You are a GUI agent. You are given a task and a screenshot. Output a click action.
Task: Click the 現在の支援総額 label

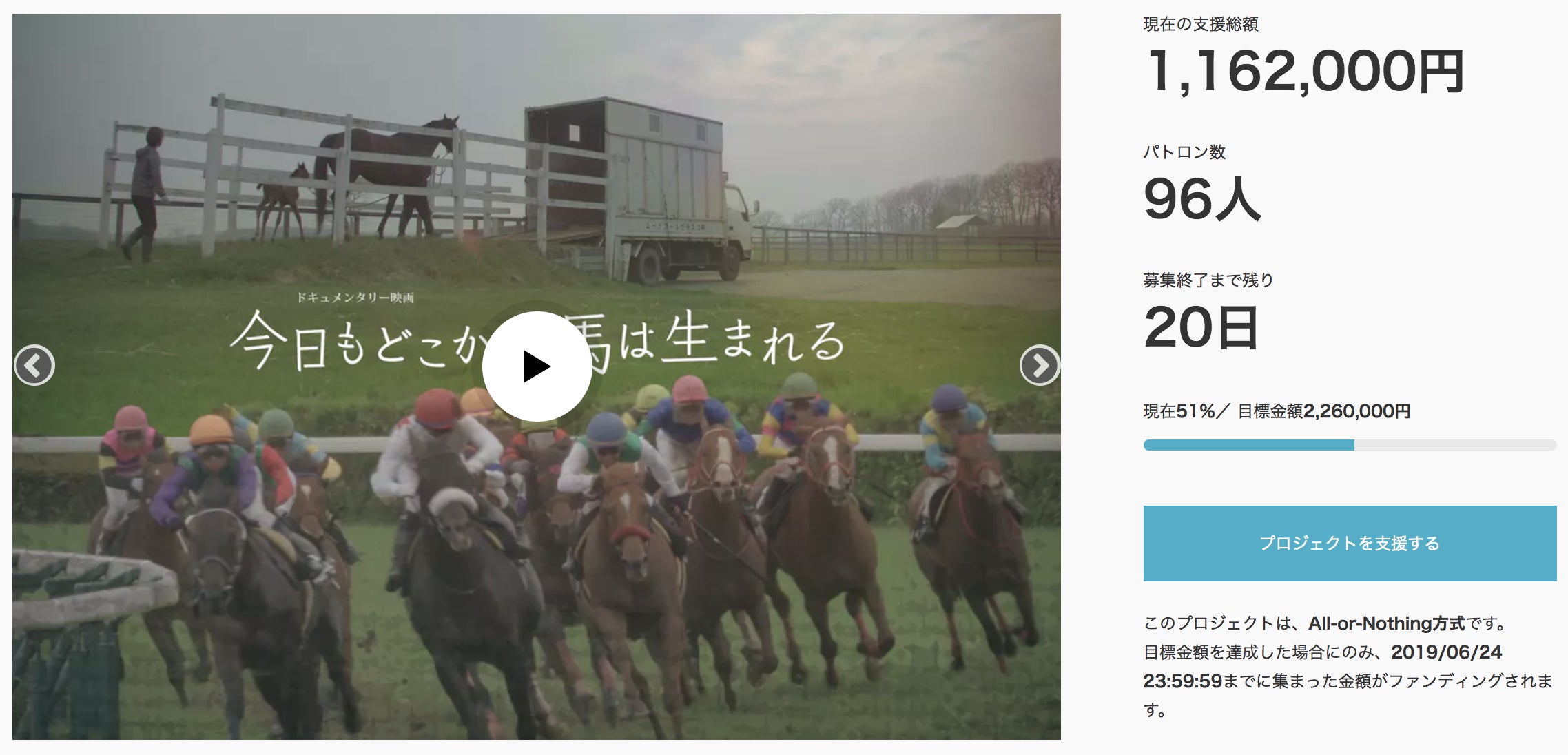1201,24
